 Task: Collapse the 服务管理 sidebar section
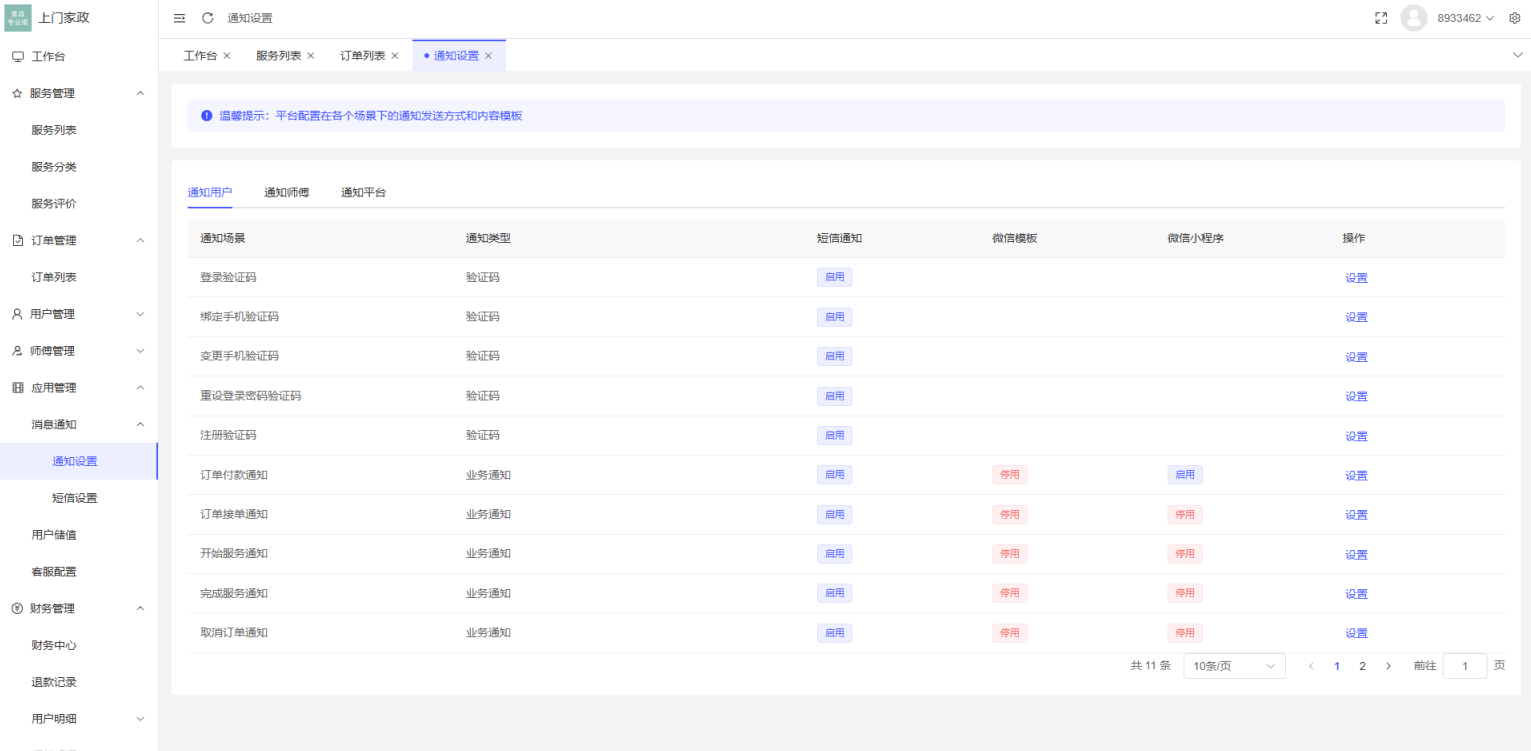pos(140,92)
